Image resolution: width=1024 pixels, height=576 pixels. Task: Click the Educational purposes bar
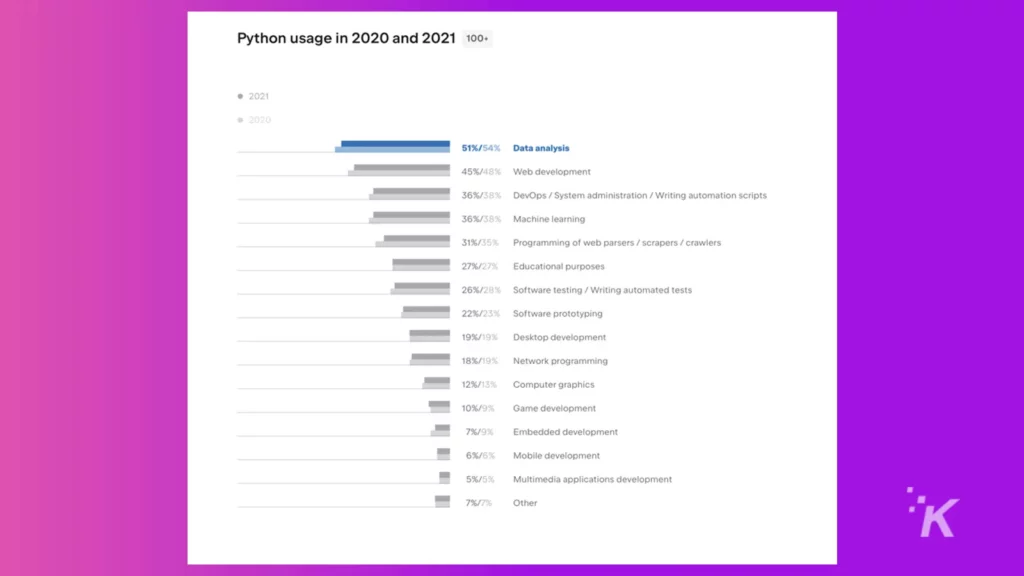(421, 264)
